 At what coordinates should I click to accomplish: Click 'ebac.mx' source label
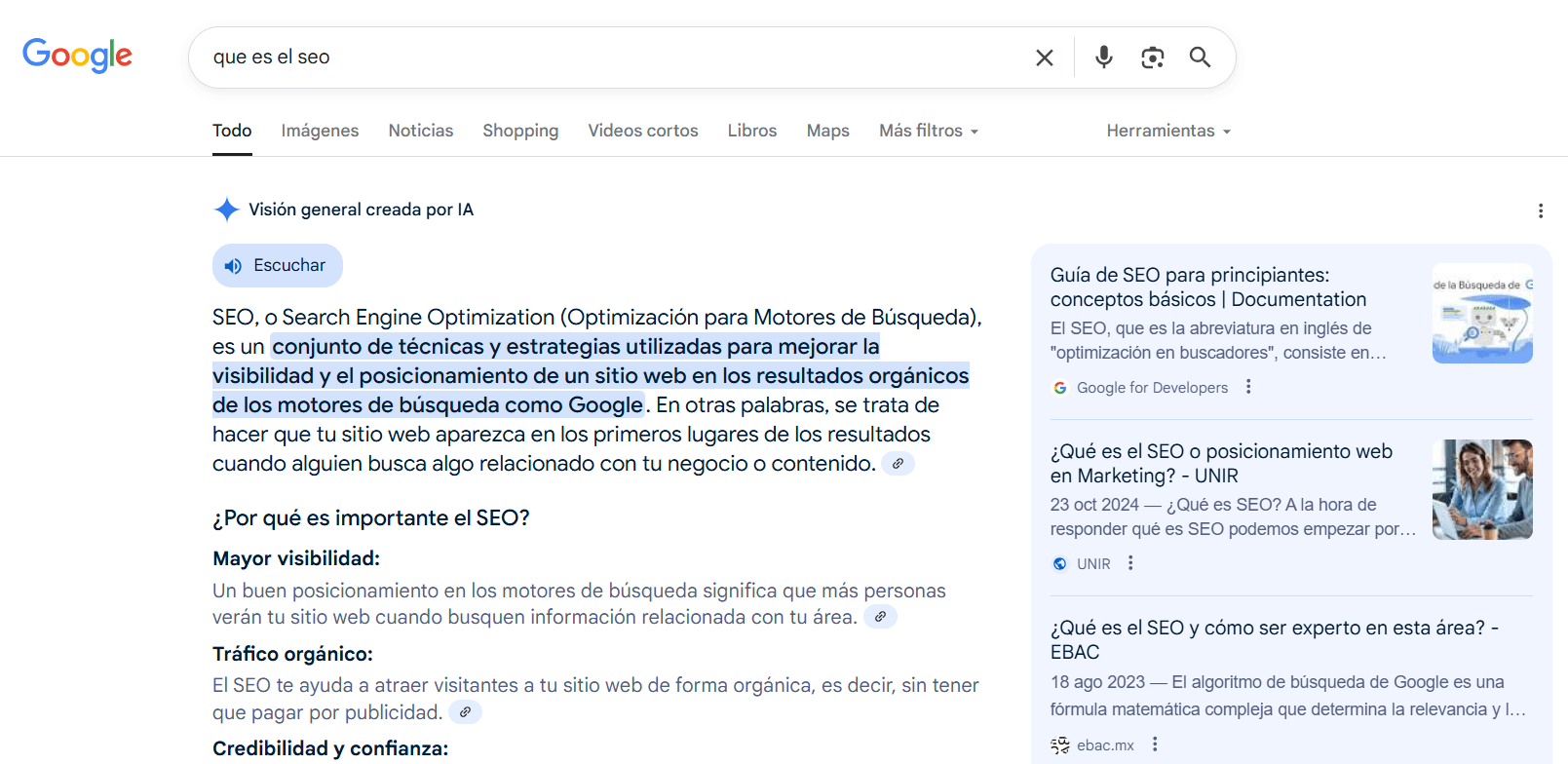tap(1105, 745)
